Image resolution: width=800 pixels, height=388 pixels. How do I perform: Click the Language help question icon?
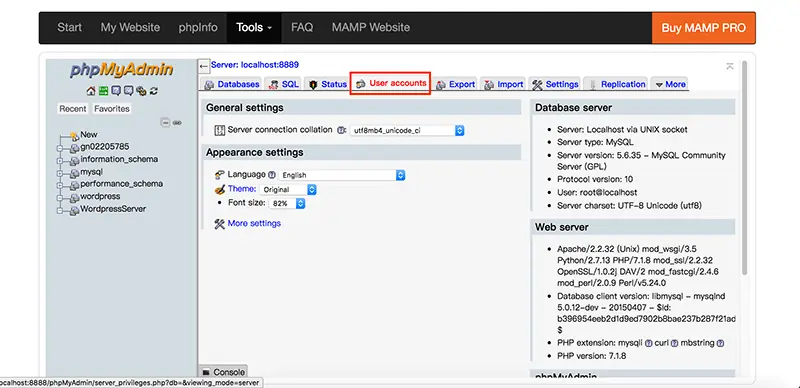[271, 175]
